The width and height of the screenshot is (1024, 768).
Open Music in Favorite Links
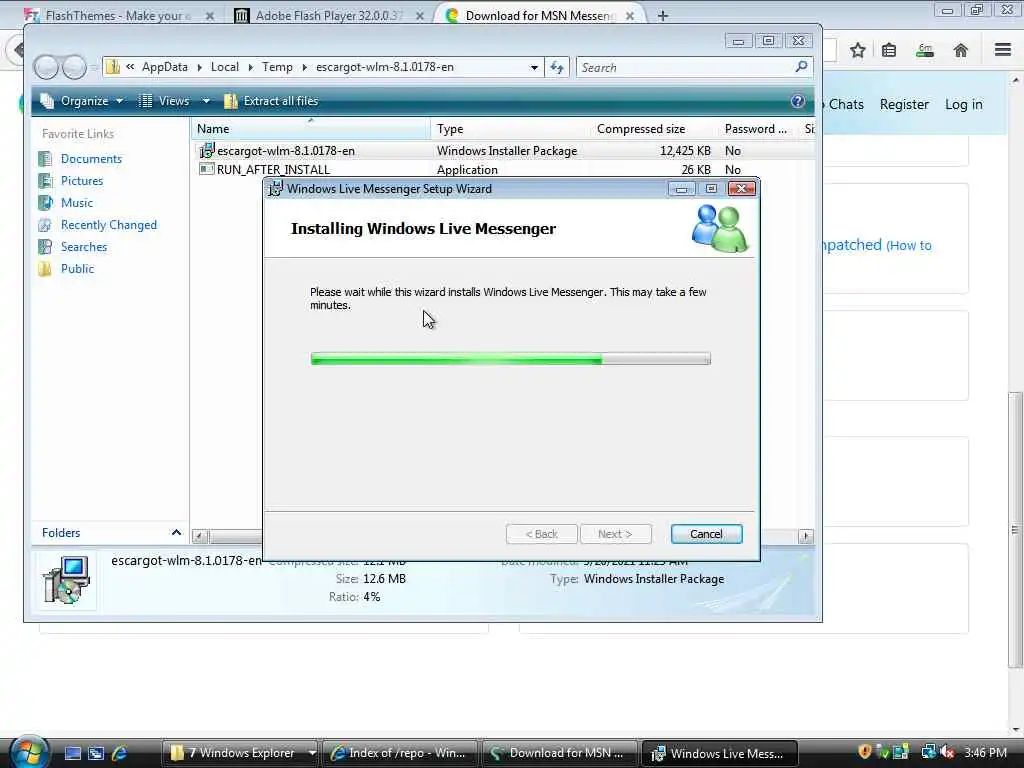pyautogui.click(x=76, y=202)
